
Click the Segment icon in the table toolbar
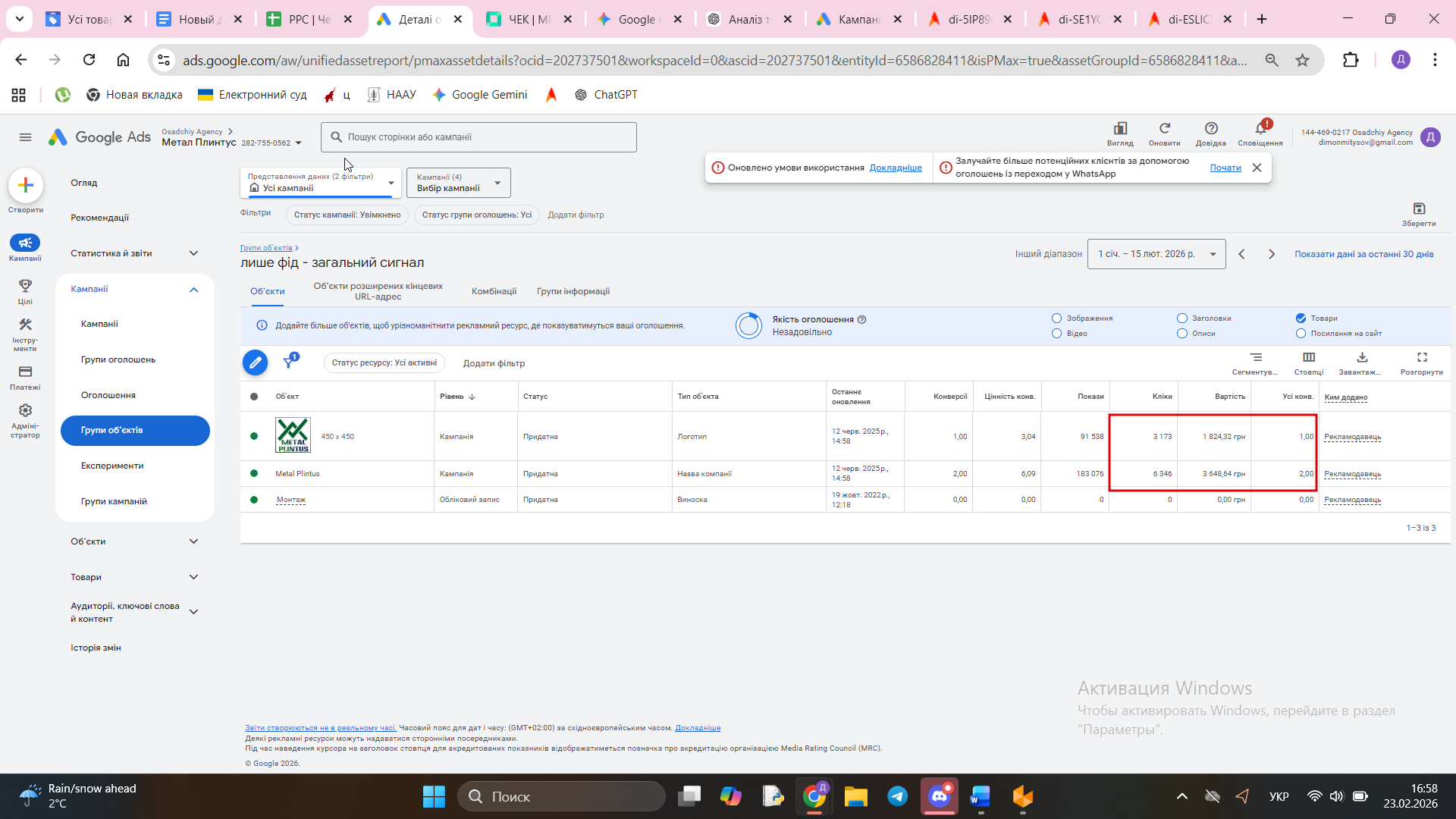click(1256, 357)
